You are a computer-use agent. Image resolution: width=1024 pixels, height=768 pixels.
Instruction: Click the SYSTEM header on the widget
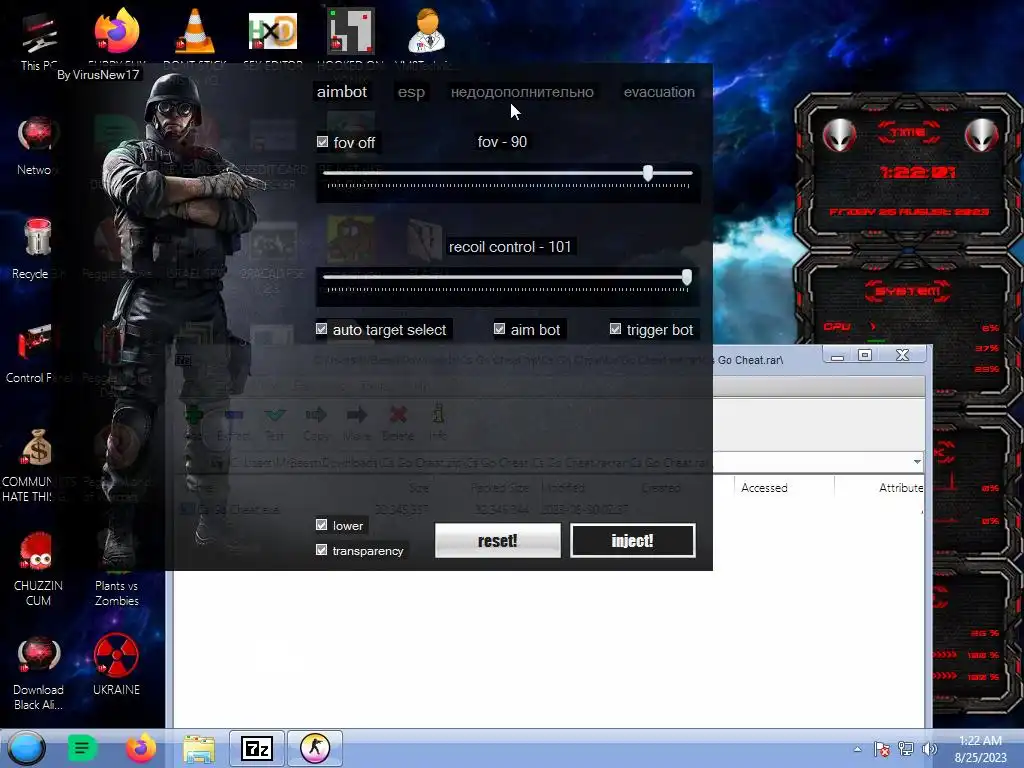click(908, 291)
